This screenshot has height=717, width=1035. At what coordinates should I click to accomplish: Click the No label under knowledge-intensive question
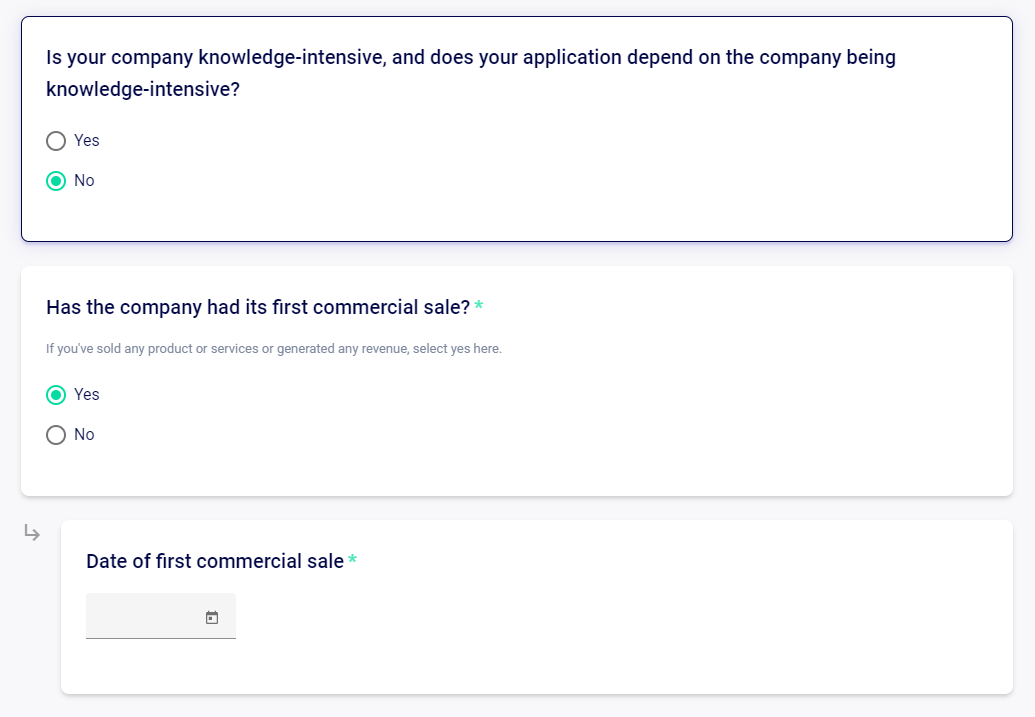point(84,181)
